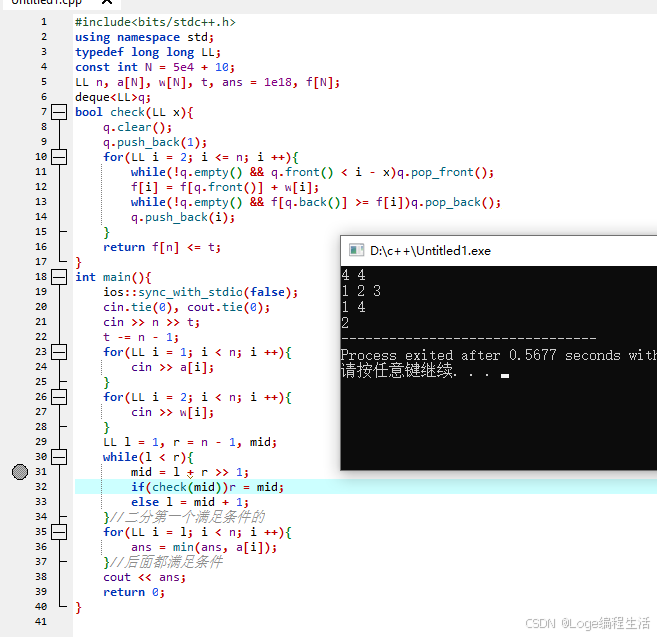Collapse the for loop fold at line 23
The height and width of the screenshot is (637, 657).
coord(59,352)
